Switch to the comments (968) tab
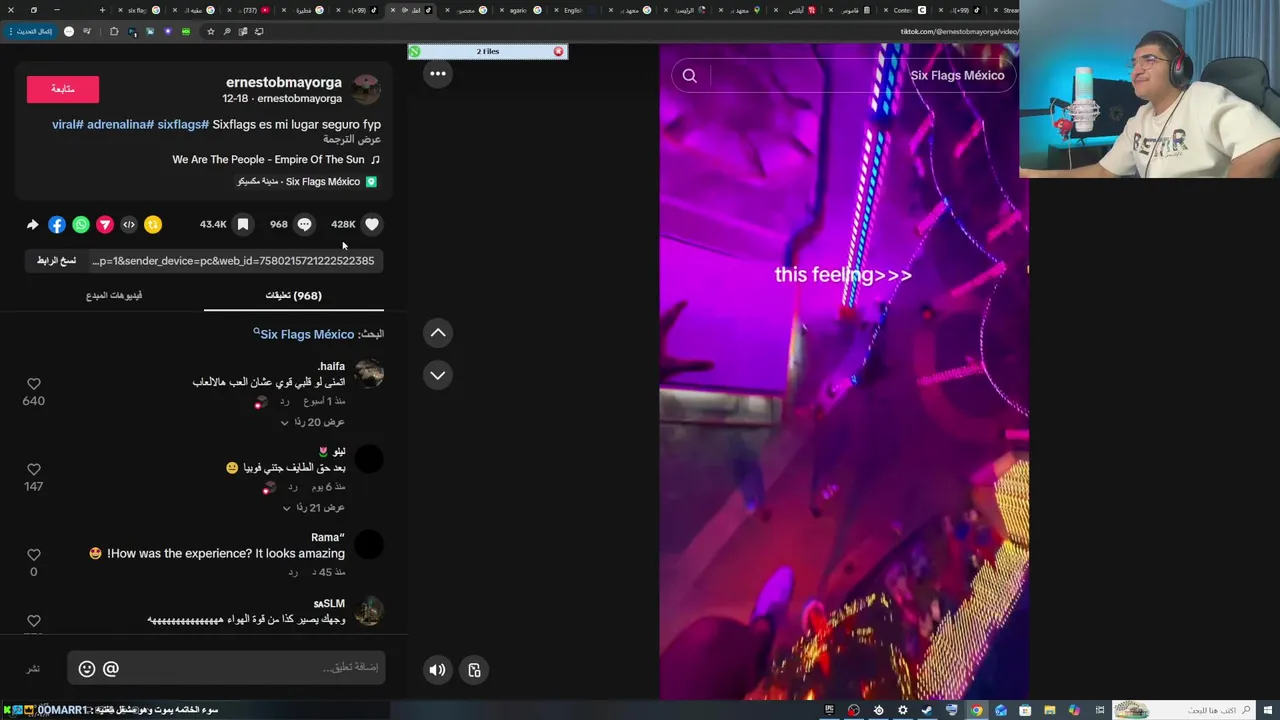 [x=293, y=295]
